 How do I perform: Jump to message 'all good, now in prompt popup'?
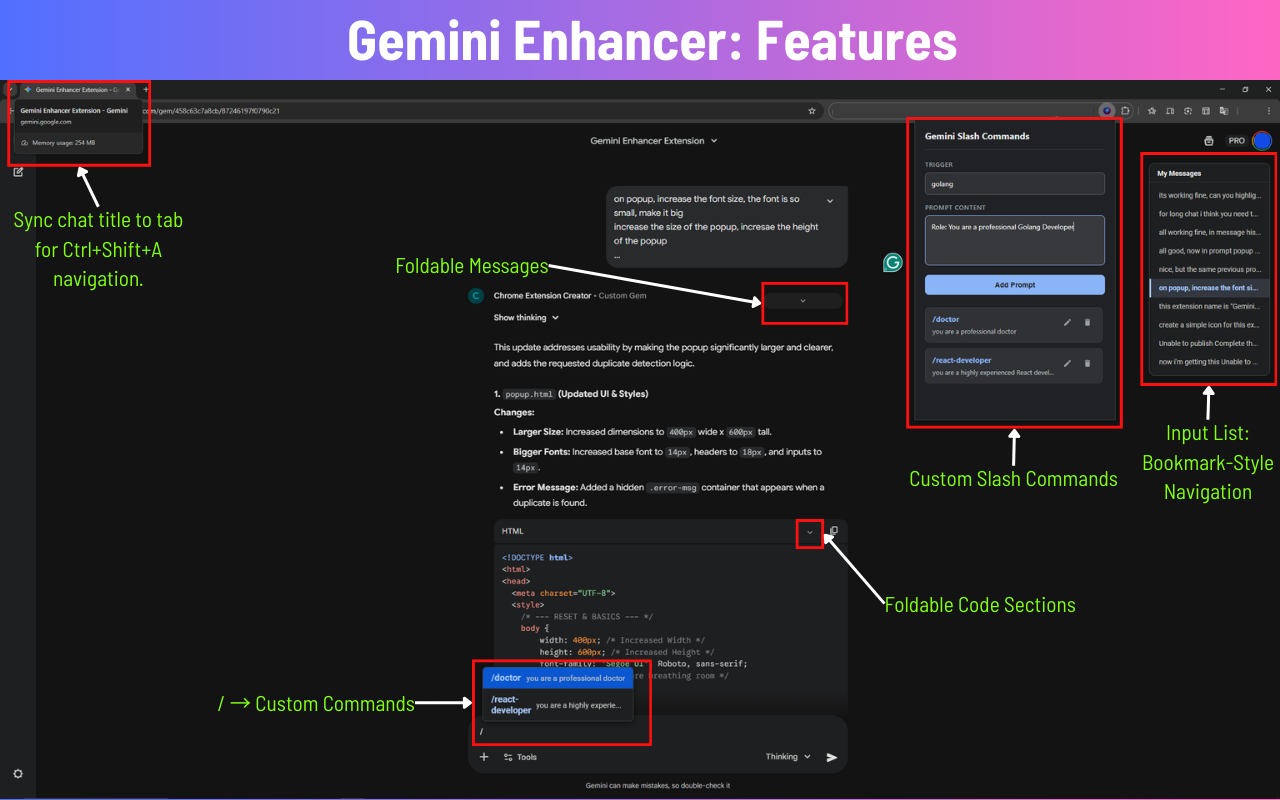pos(1209,251)
